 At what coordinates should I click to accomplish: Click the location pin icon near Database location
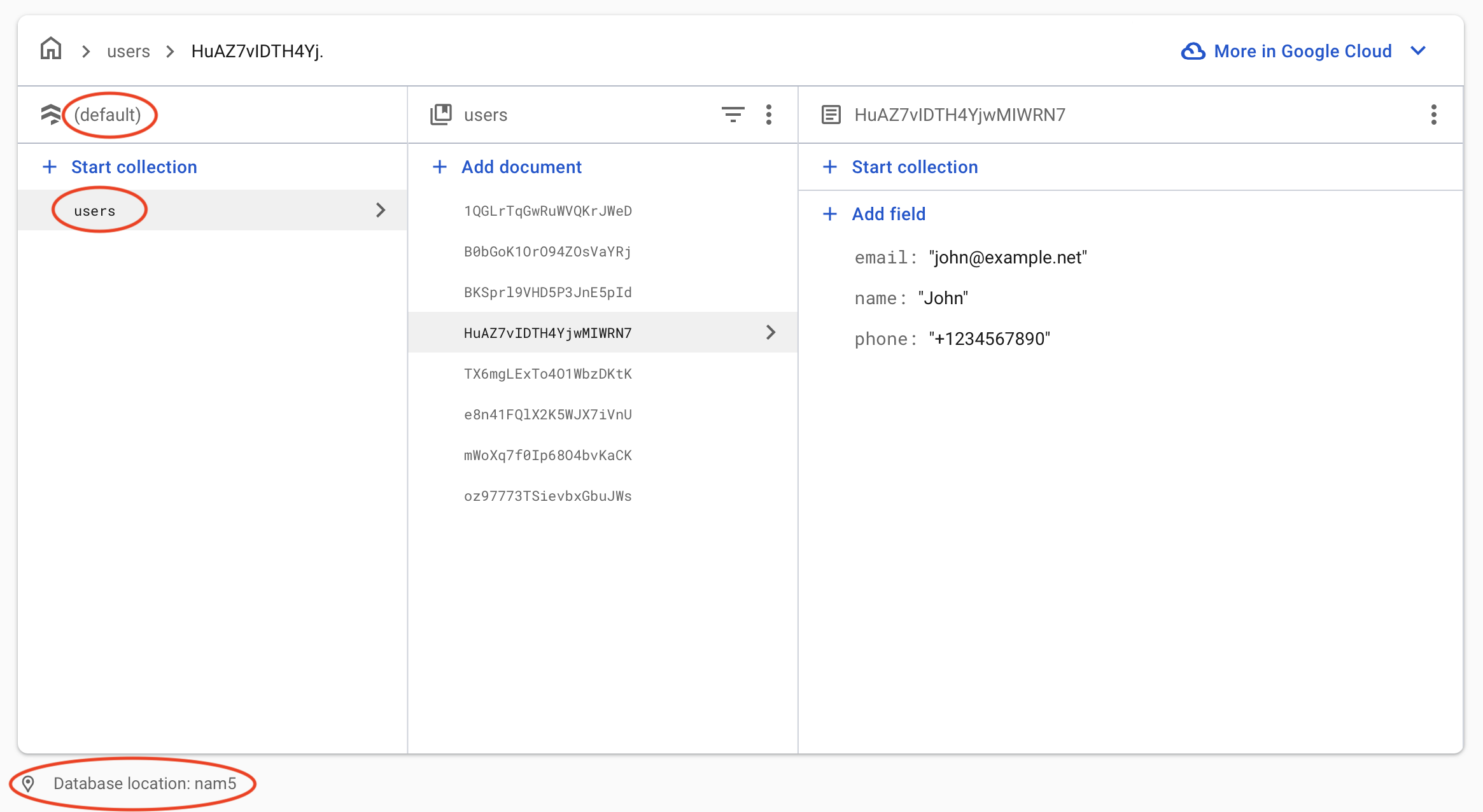pos(28,783)
